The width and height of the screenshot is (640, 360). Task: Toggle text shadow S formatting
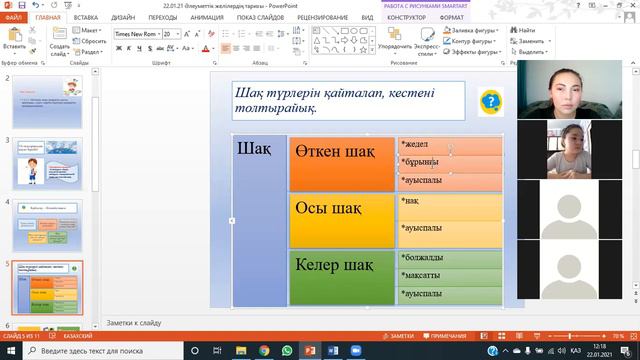[150, 49]
